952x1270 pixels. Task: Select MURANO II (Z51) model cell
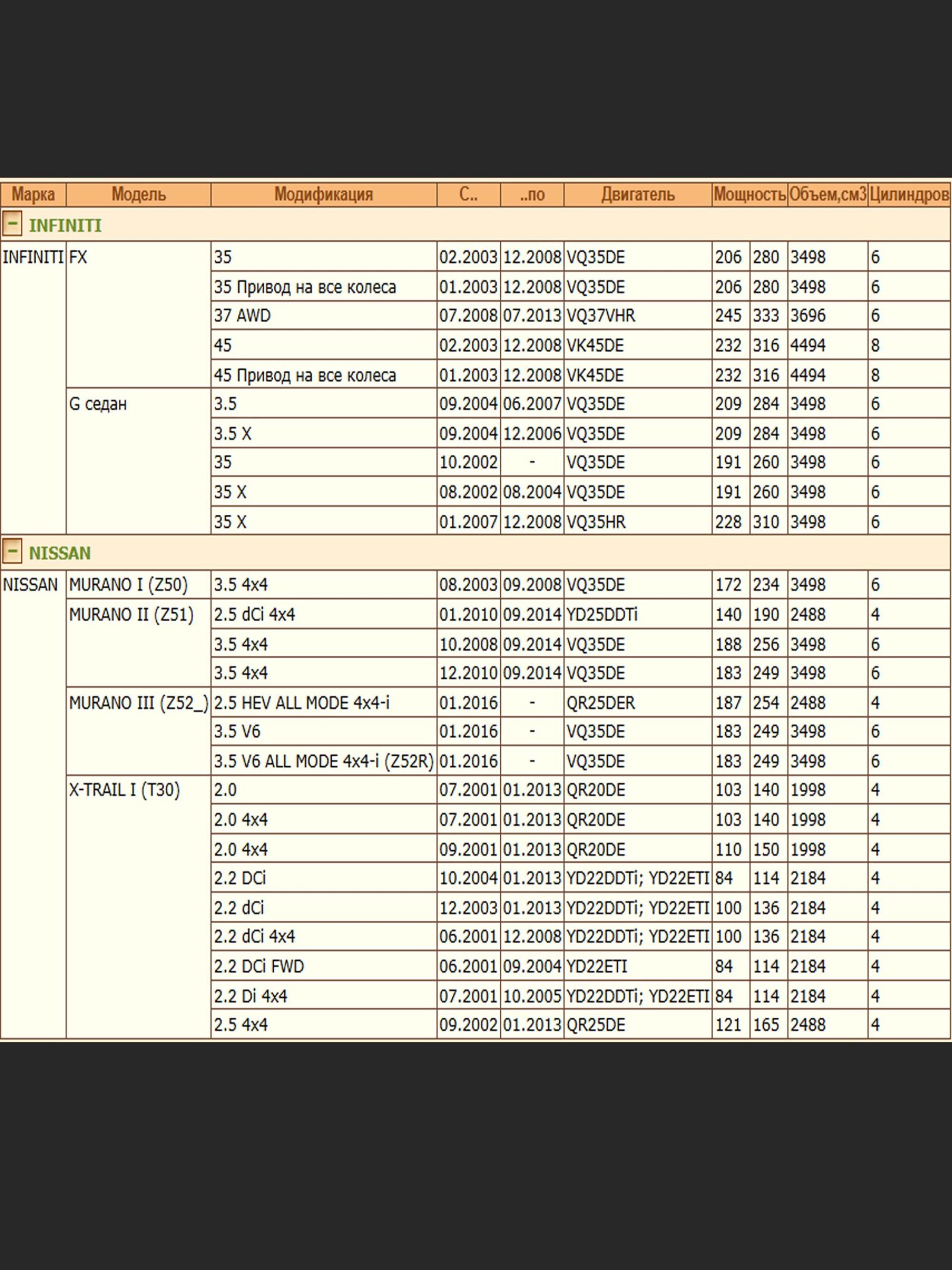(x=131, y=614)
